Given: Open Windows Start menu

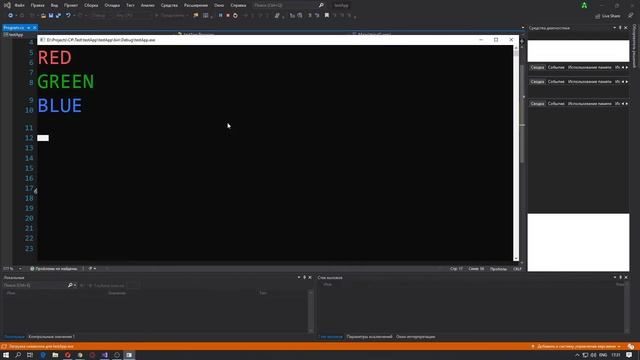Looking at the screenshot, I should tap(6, 355).
